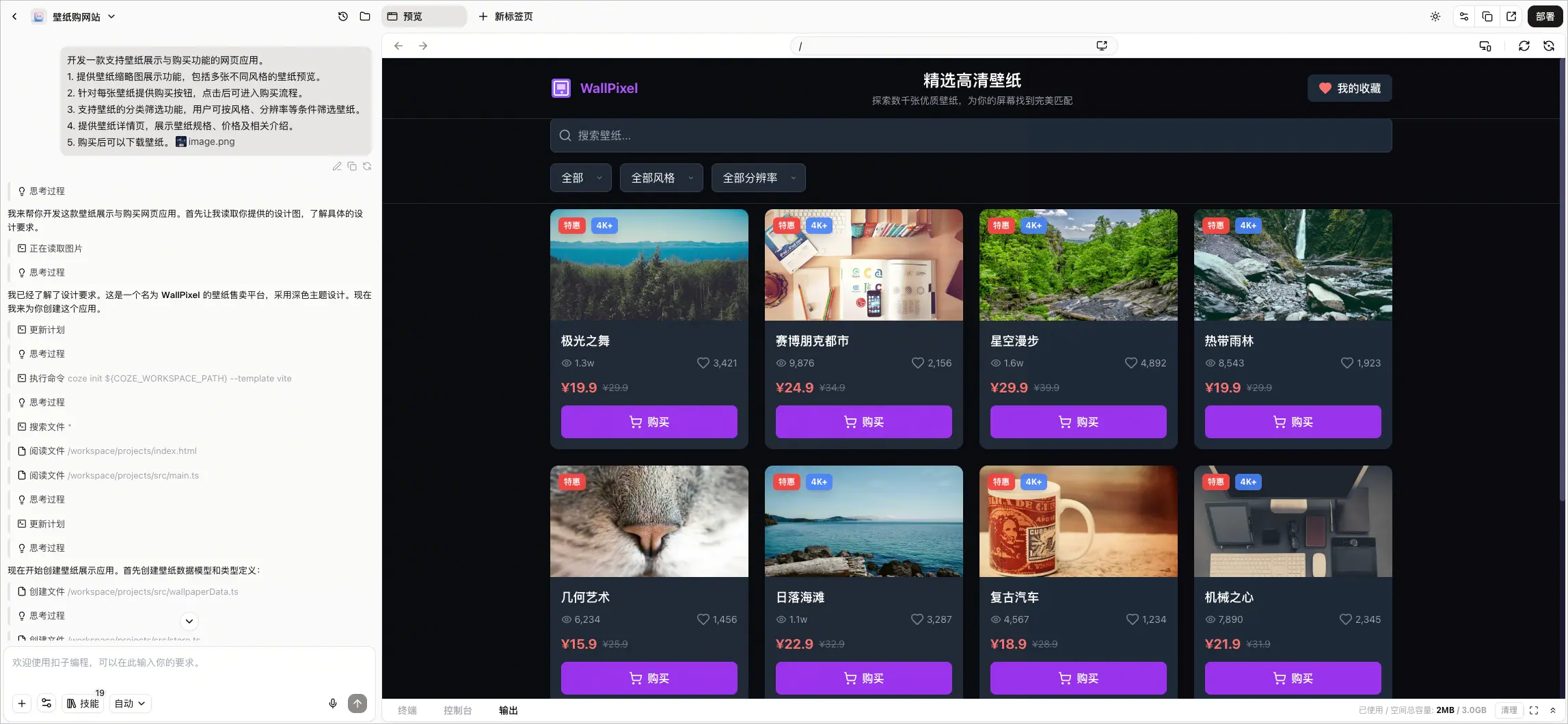The width and height of the screenshot is (1568, 724).
Task: Expand the 执行命令 coze init step
Action: click(154, 378)
